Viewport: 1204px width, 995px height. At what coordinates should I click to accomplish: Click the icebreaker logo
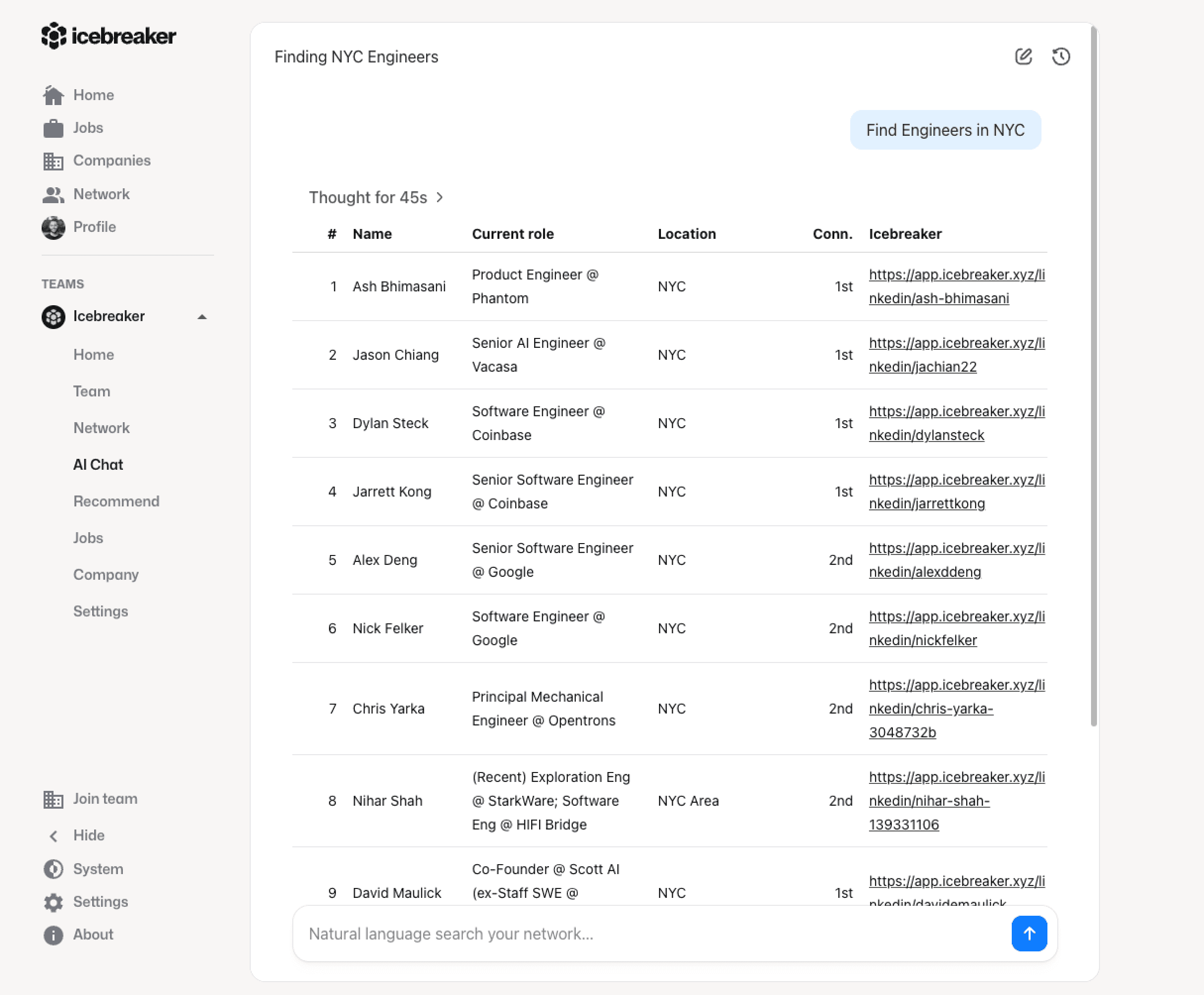pyautogui.click(x=109, y=36)
